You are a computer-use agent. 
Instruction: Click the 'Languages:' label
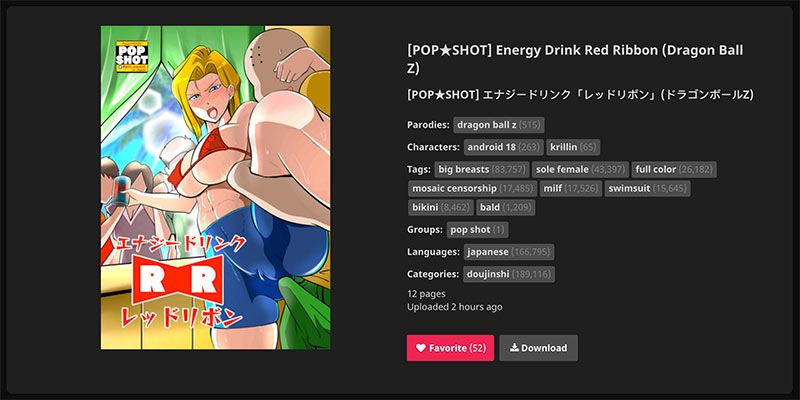click(433, 252)
